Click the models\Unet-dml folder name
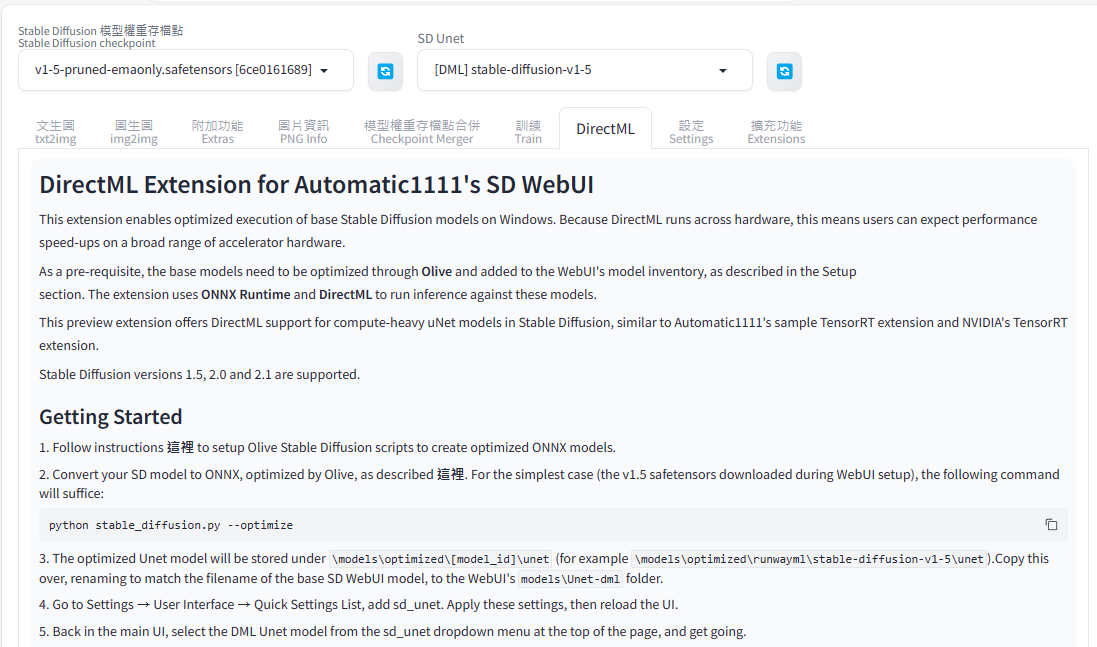 (570, 579)
